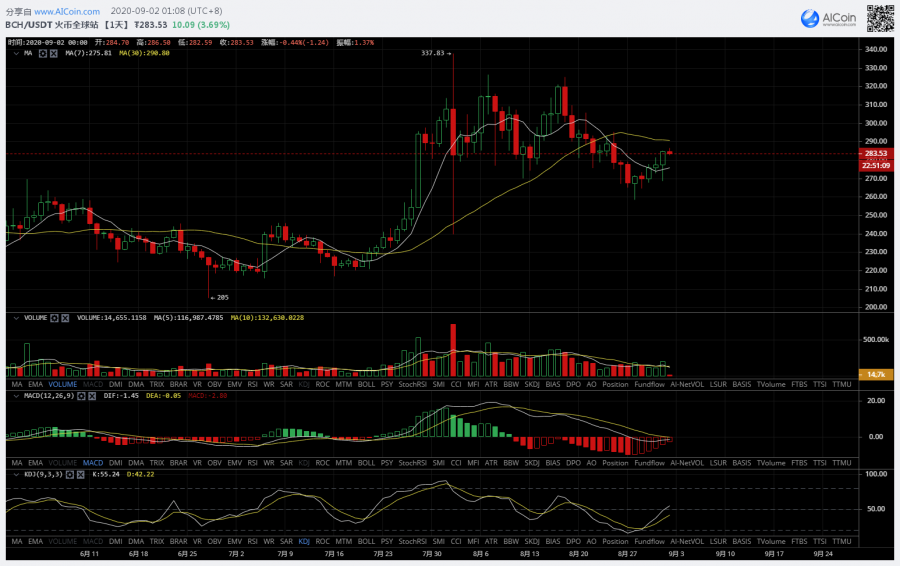
Task: Collapse the MACD(12,26,9) panel chevron
Action: [16, 396]
